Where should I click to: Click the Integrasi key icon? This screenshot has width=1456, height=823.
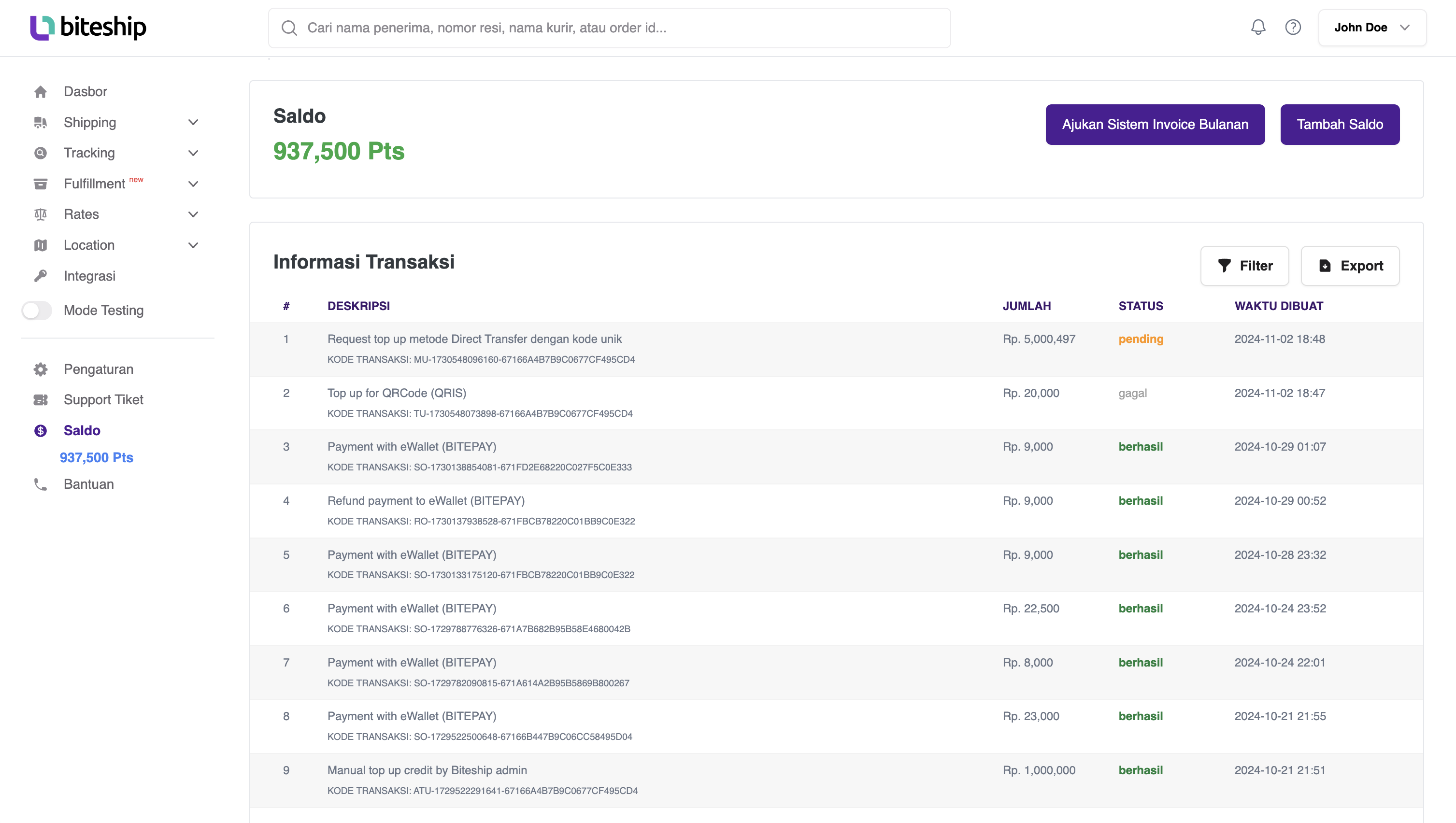tap(41, 276)
